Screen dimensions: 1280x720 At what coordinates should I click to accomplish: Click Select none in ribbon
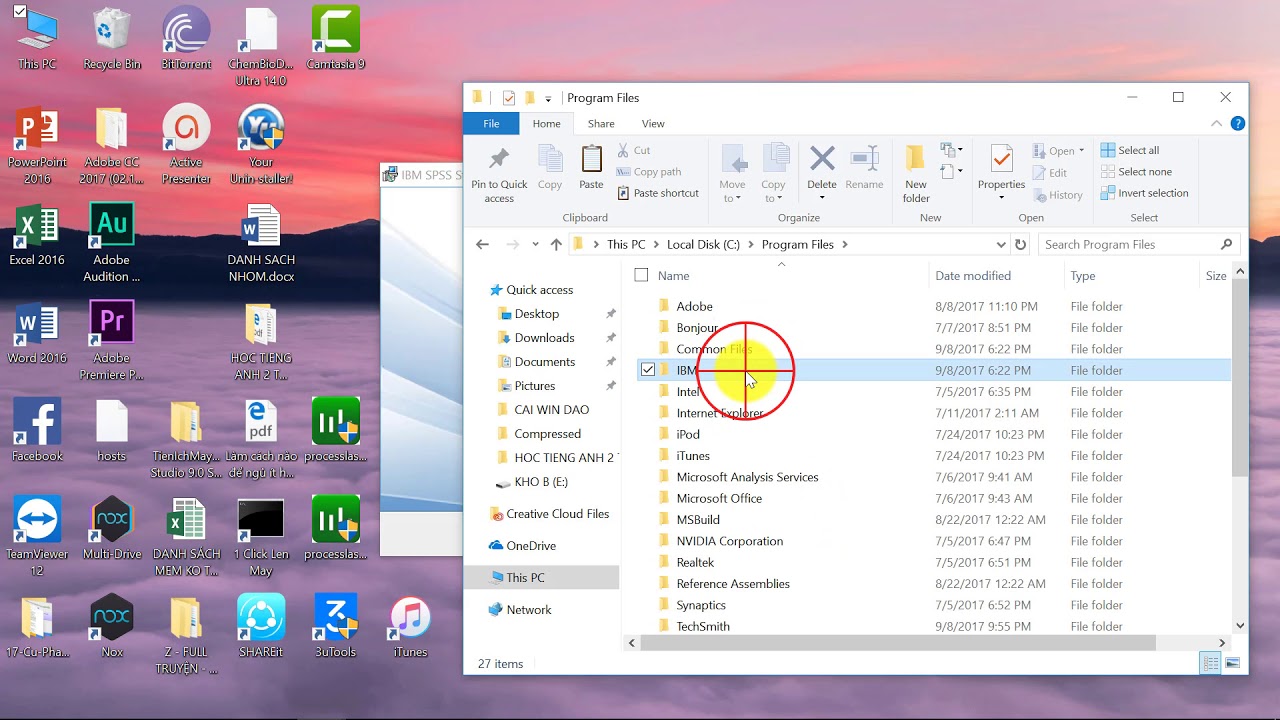coord(1136,172)
